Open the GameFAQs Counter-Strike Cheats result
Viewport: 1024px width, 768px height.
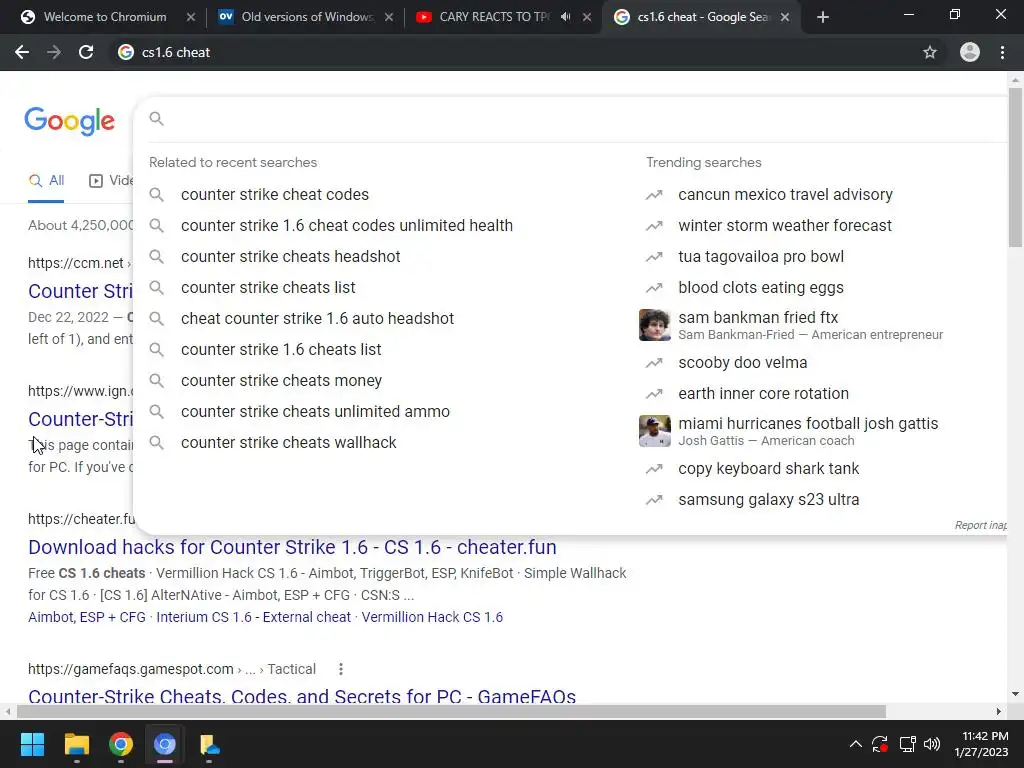click(x=302, y=696)
